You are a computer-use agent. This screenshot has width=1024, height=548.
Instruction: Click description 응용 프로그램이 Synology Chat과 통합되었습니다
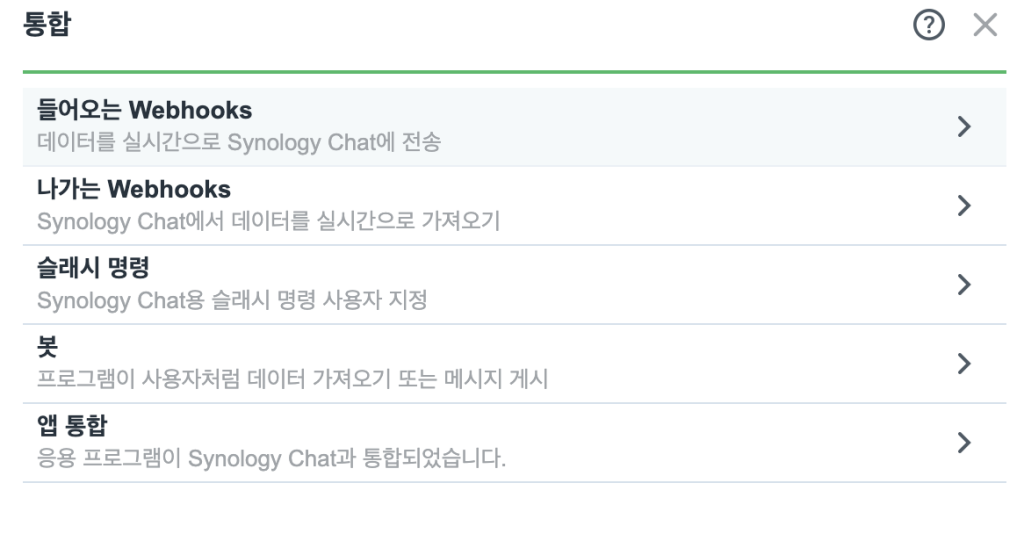coord(271,458)
